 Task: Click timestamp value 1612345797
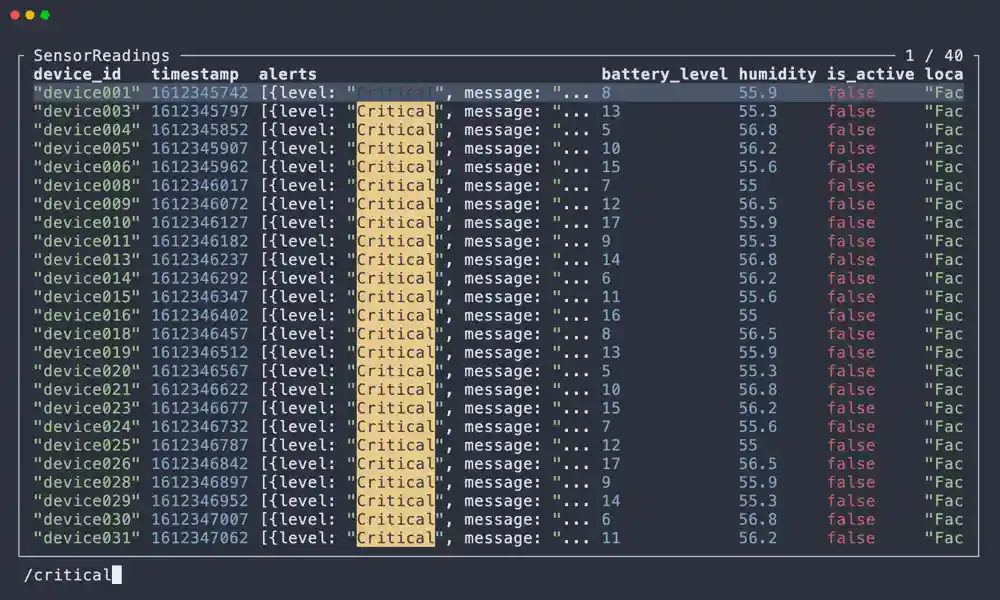tap(200, 111)
